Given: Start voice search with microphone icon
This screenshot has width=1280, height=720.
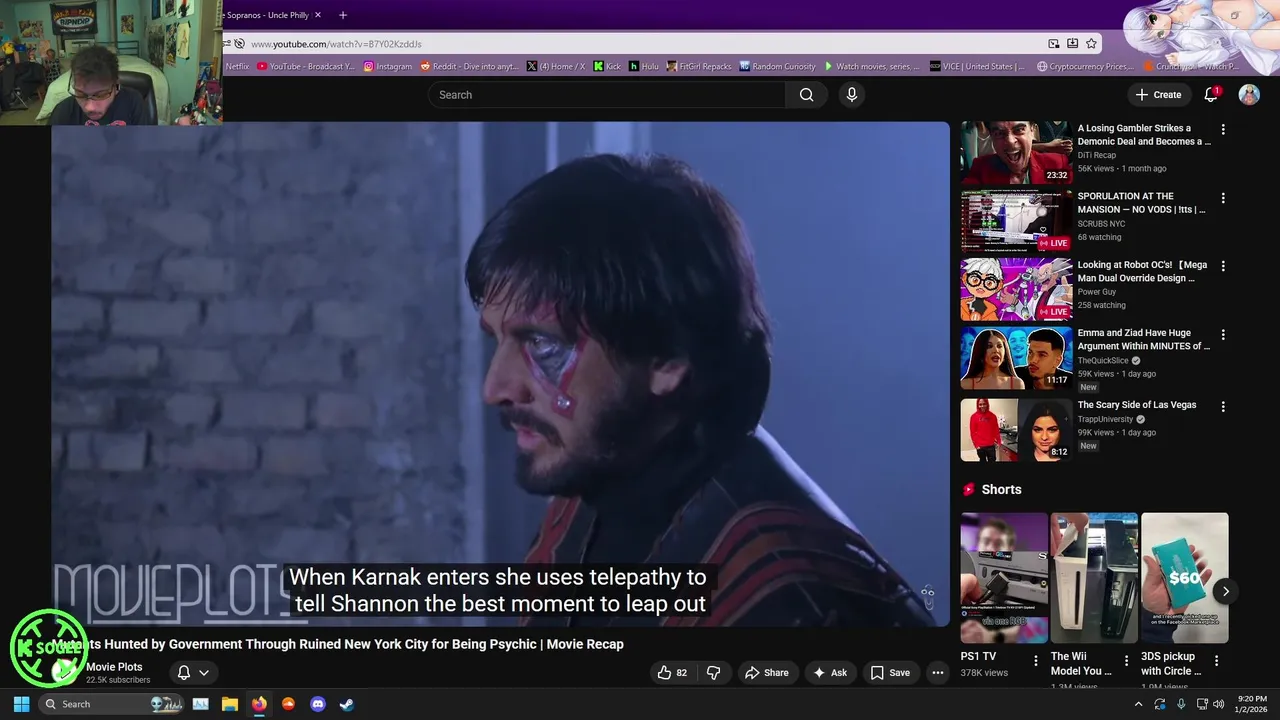Looking at the screenshot, I should (x=851, y=95).
